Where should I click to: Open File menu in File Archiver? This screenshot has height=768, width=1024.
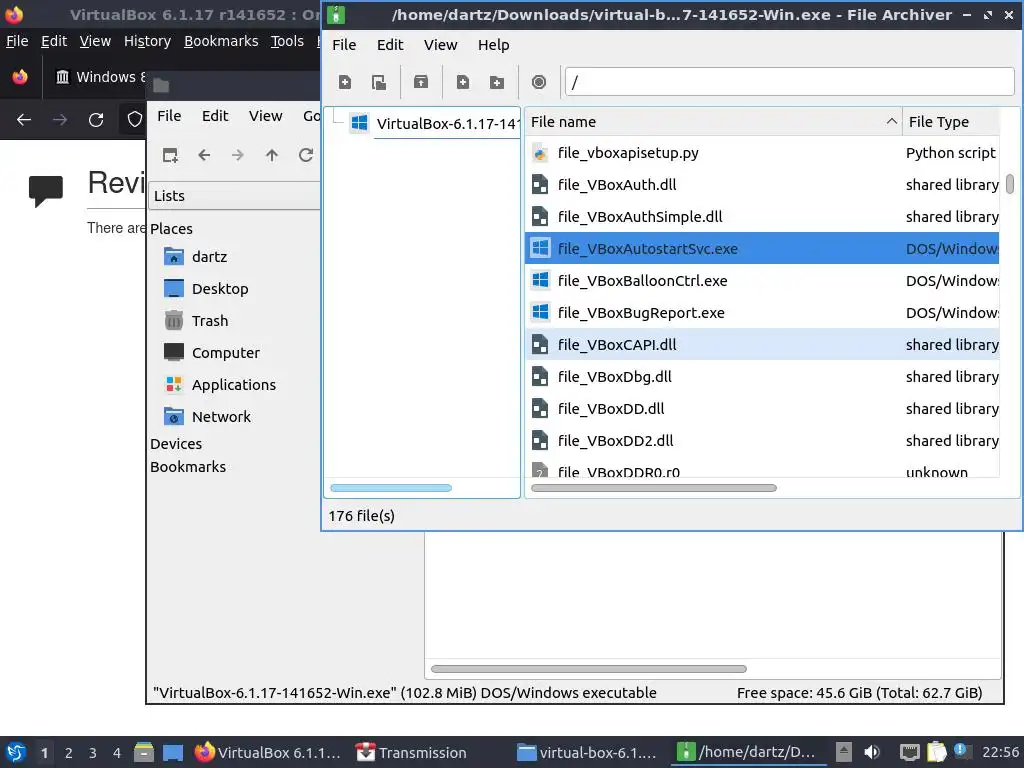tap(344, 45)
